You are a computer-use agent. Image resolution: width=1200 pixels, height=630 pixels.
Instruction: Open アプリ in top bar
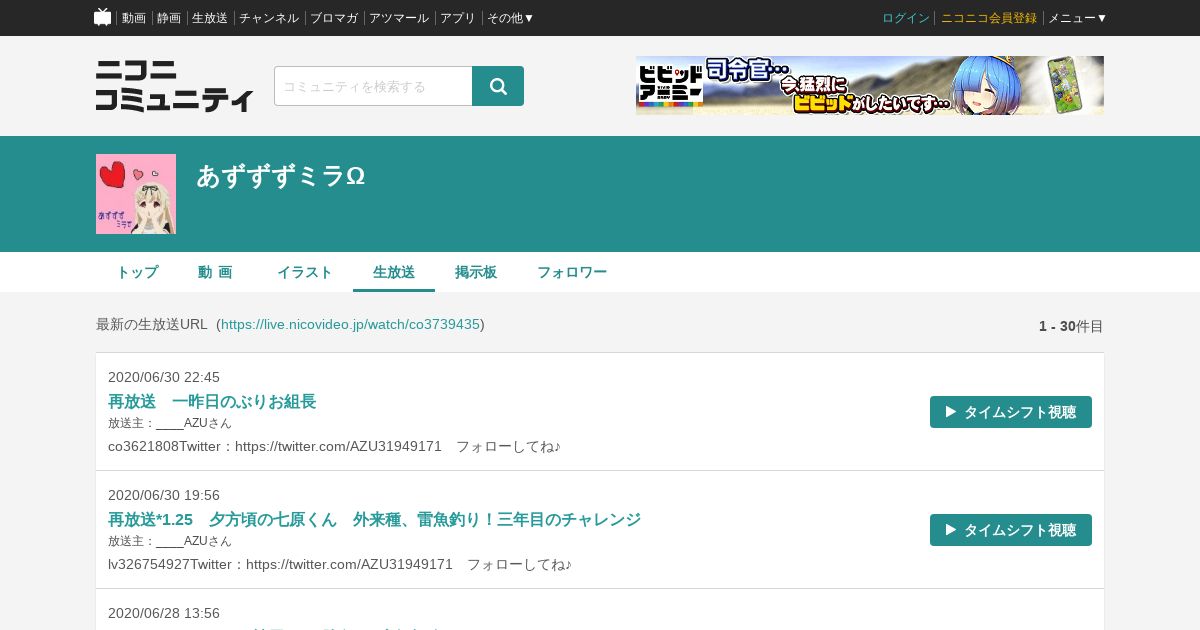458,18
